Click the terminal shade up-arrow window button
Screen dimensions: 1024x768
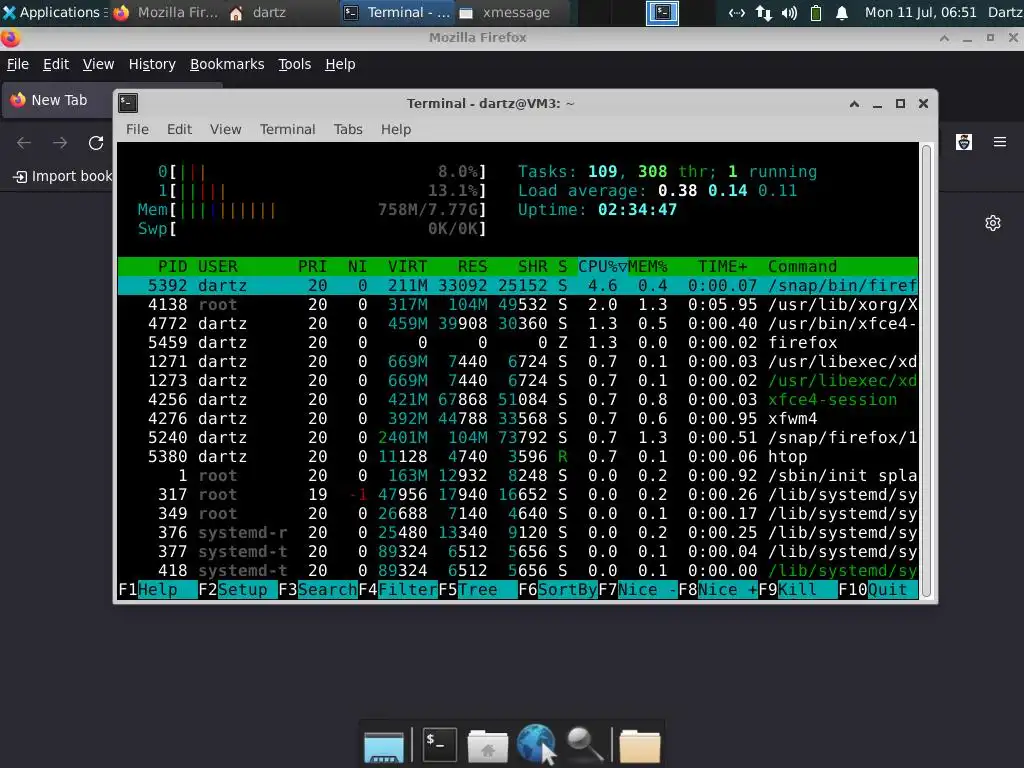pos(854,103)
